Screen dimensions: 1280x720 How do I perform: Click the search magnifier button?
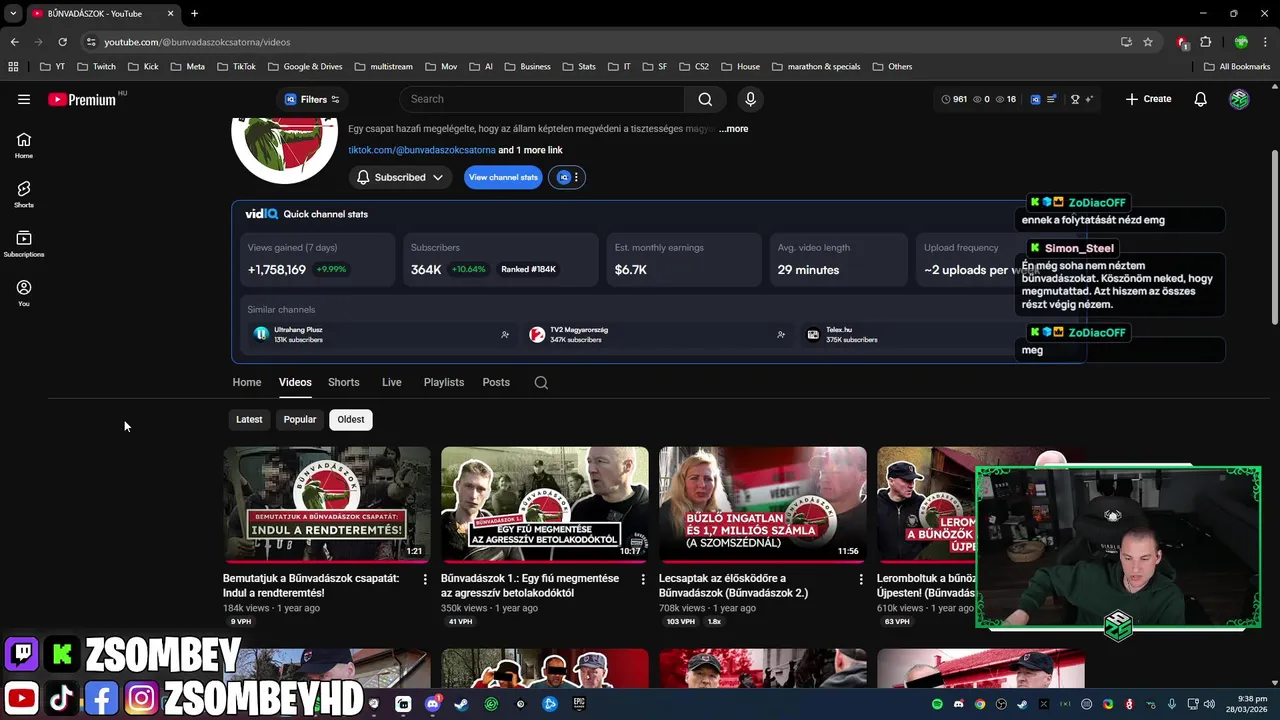tap(705, 99)
